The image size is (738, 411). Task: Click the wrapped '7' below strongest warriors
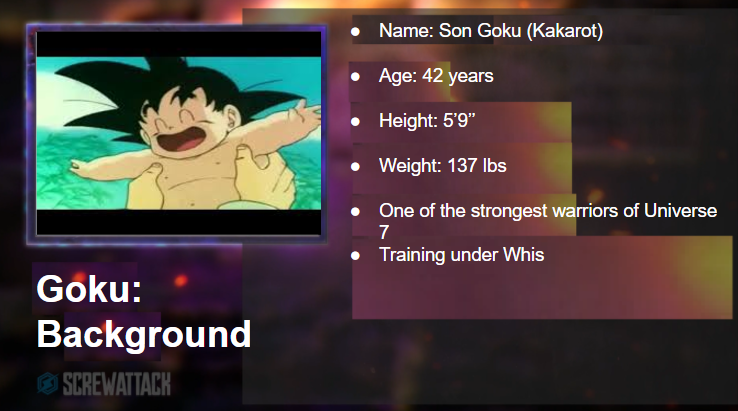(384, 232)
